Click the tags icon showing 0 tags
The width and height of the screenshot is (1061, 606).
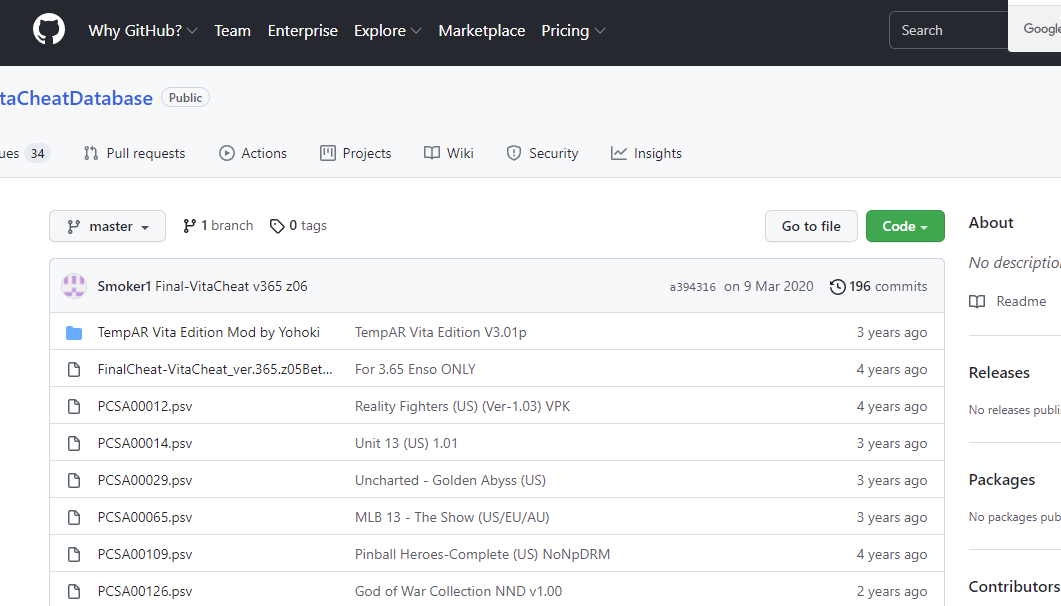tap(277, 226)
